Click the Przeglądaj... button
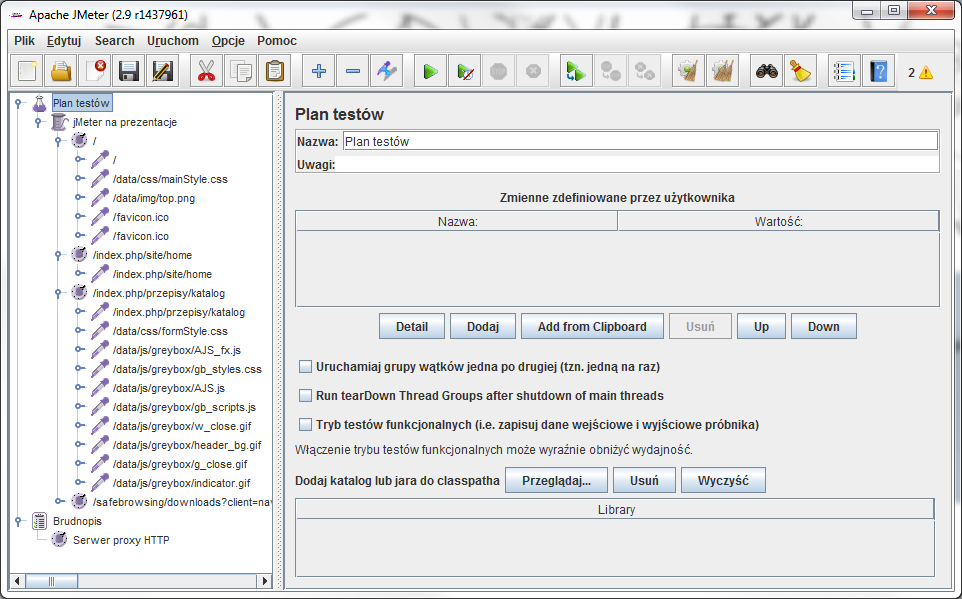Viewport: 962px width, 599px height. (556, 481)
